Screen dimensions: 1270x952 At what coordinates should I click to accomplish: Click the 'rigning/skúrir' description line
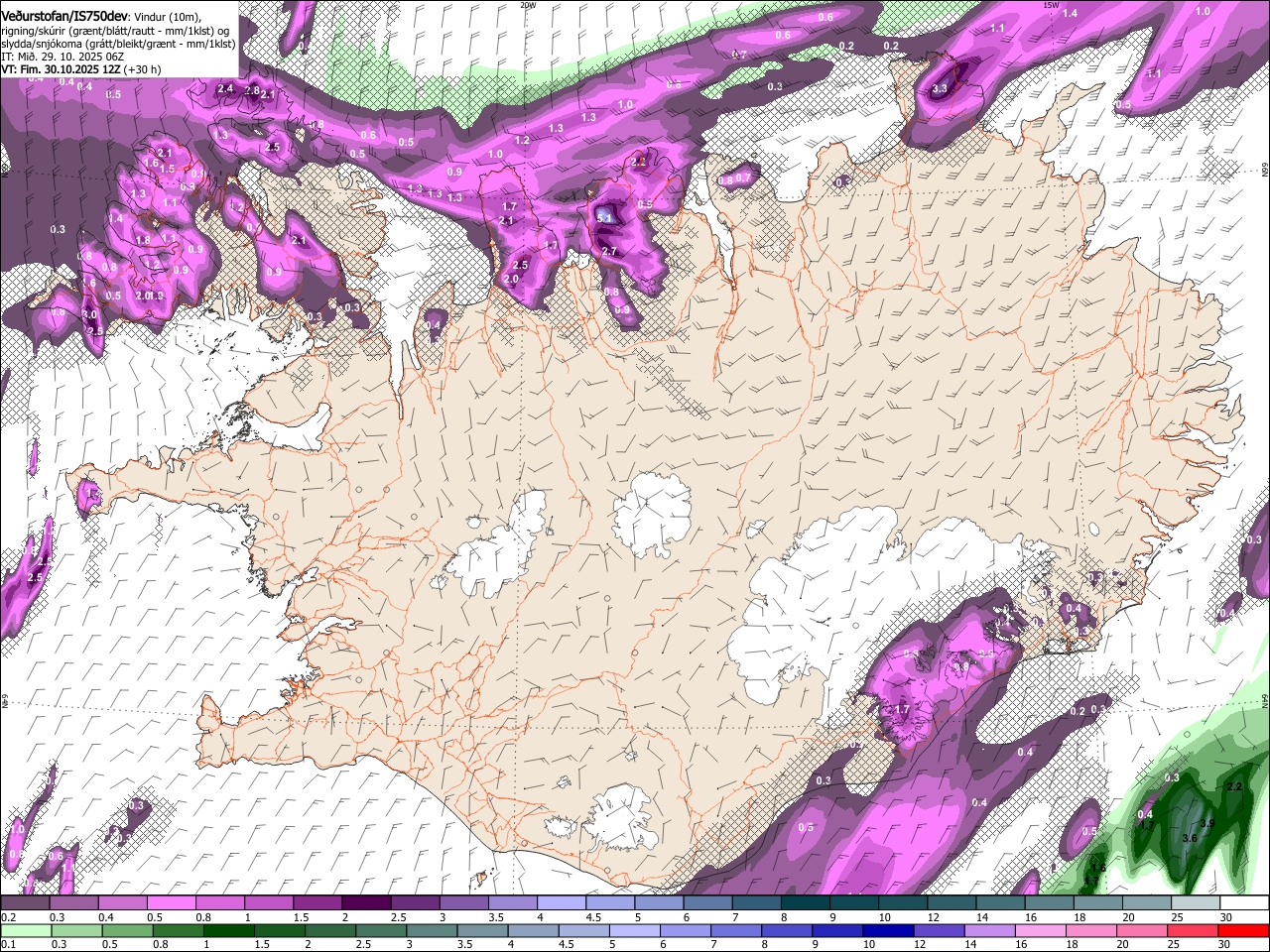tap(117, 30)
